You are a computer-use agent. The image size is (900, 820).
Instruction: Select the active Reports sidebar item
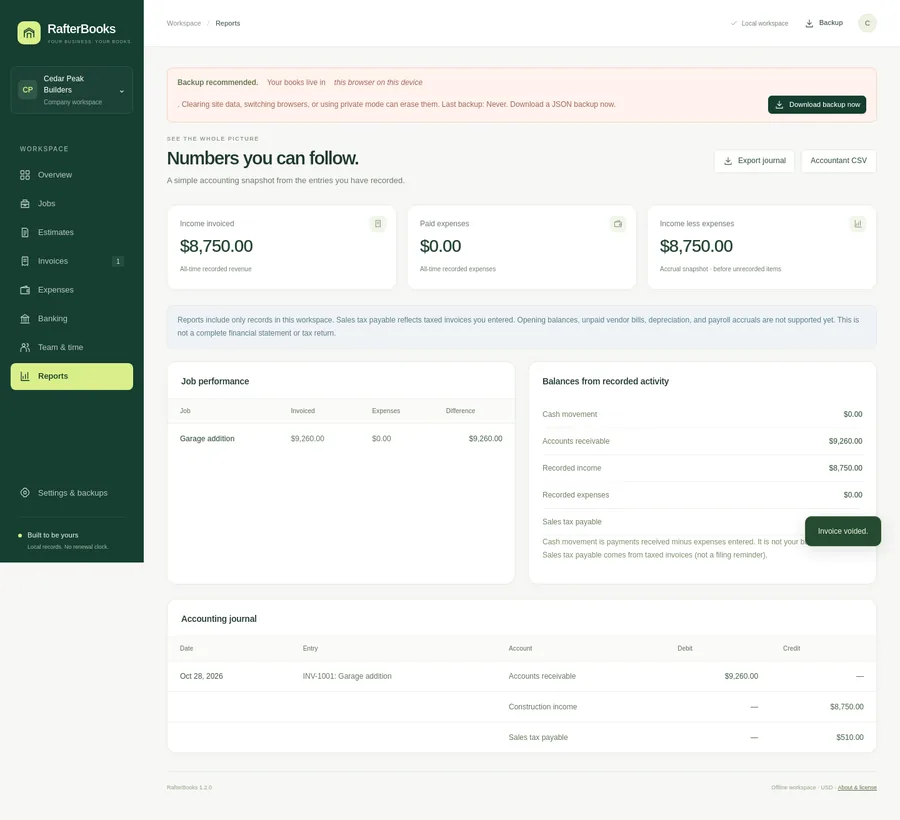coord(72,376)
